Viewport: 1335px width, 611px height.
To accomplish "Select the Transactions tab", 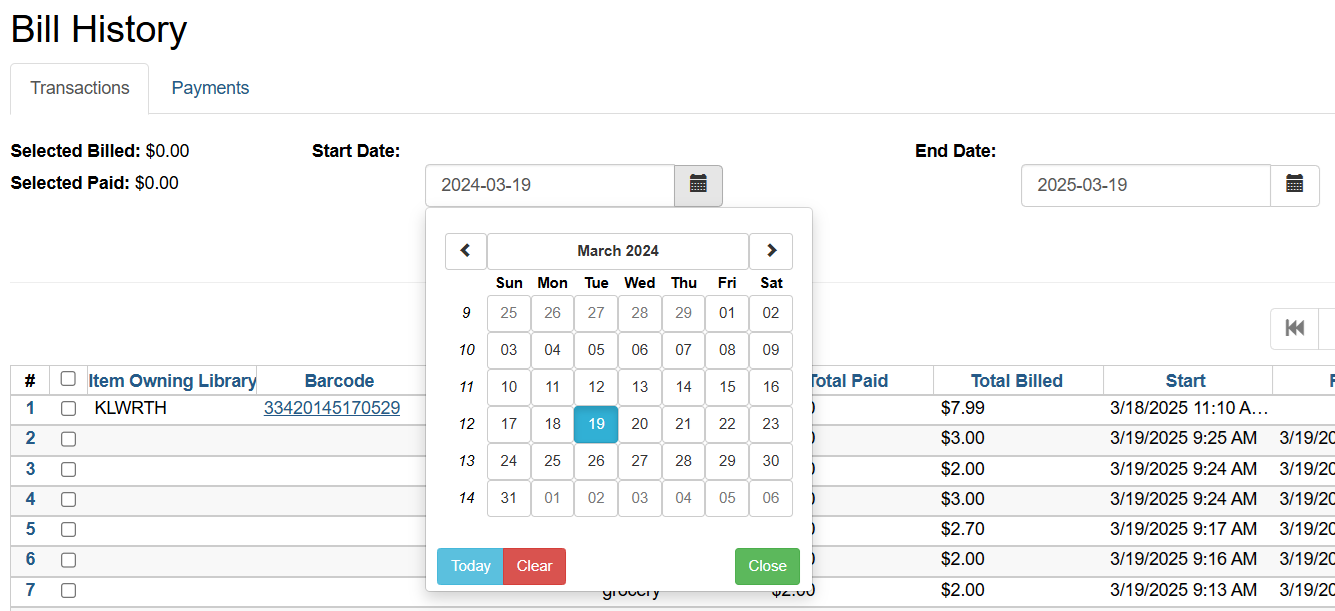I will [x=80, y=88].
